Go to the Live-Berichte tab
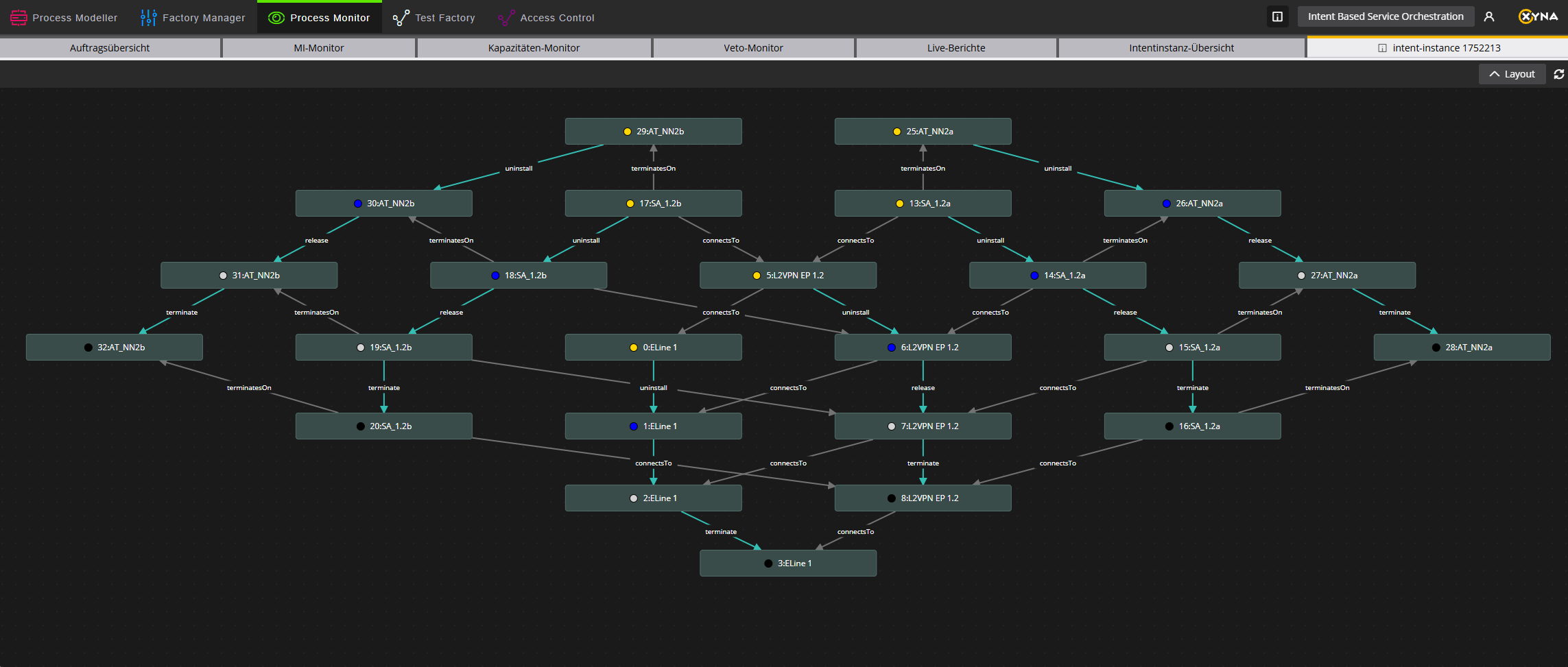 pyautogui.click(x=955, y=48)
